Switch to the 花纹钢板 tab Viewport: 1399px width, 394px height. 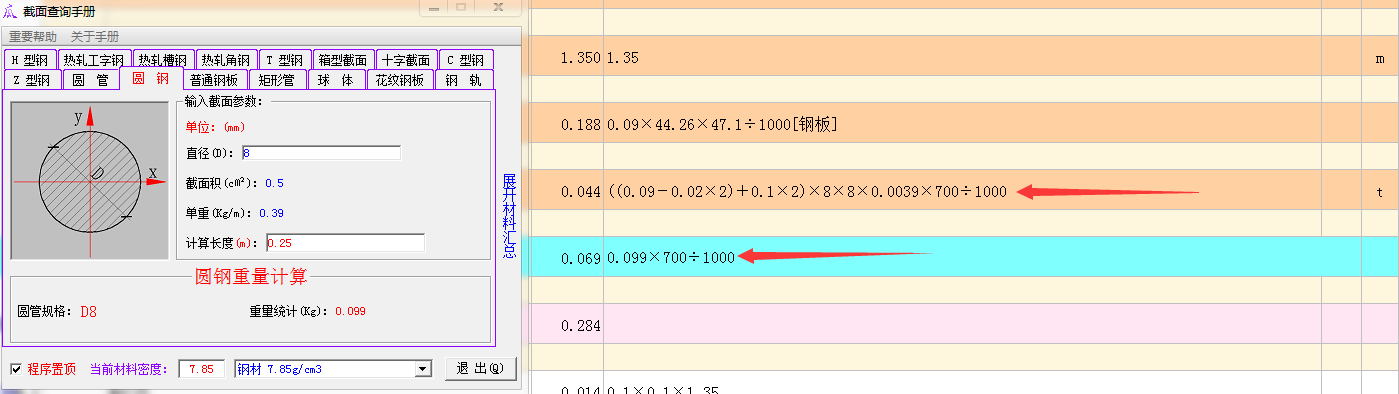coord(401,80)
